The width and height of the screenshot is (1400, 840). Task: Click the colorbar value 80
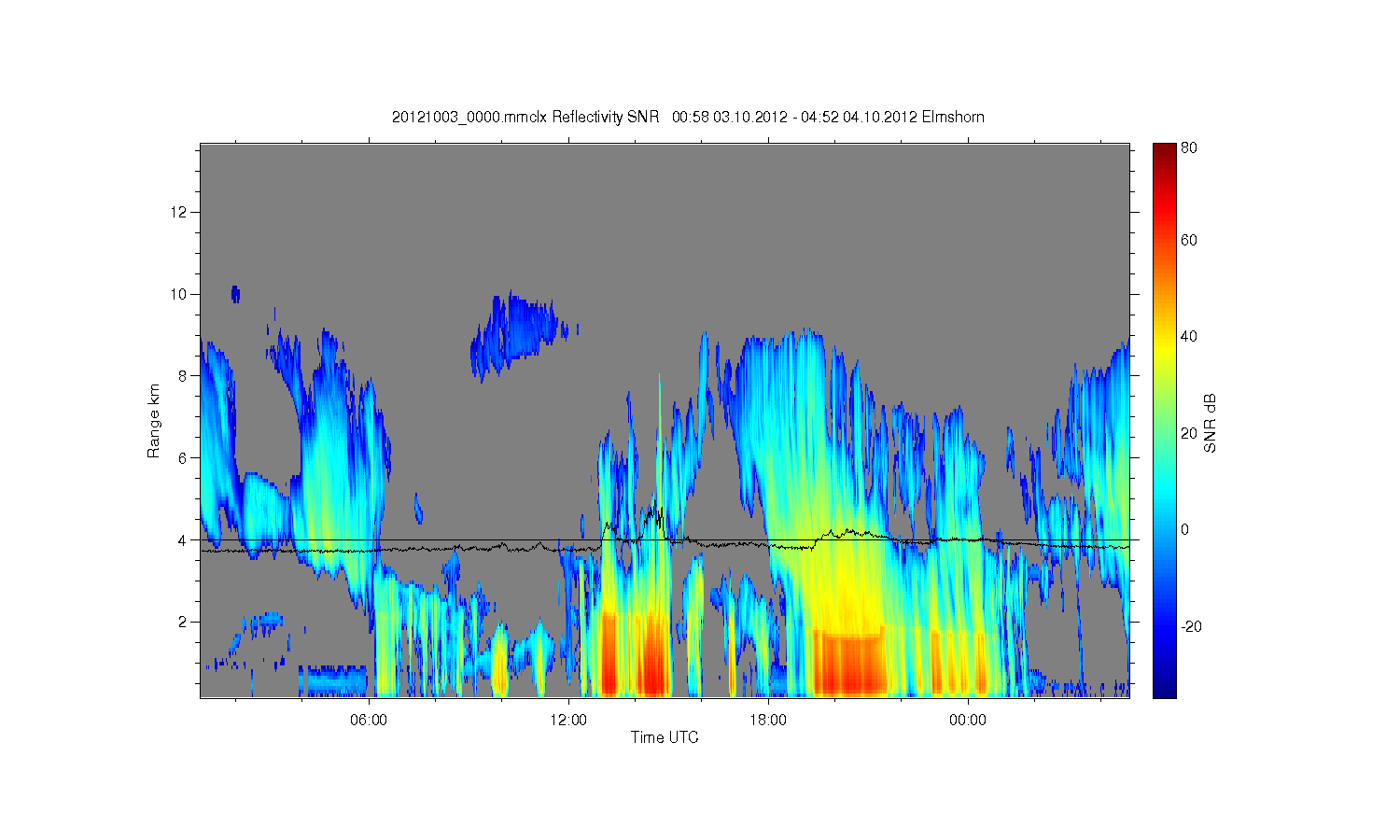pos(1189,148)
